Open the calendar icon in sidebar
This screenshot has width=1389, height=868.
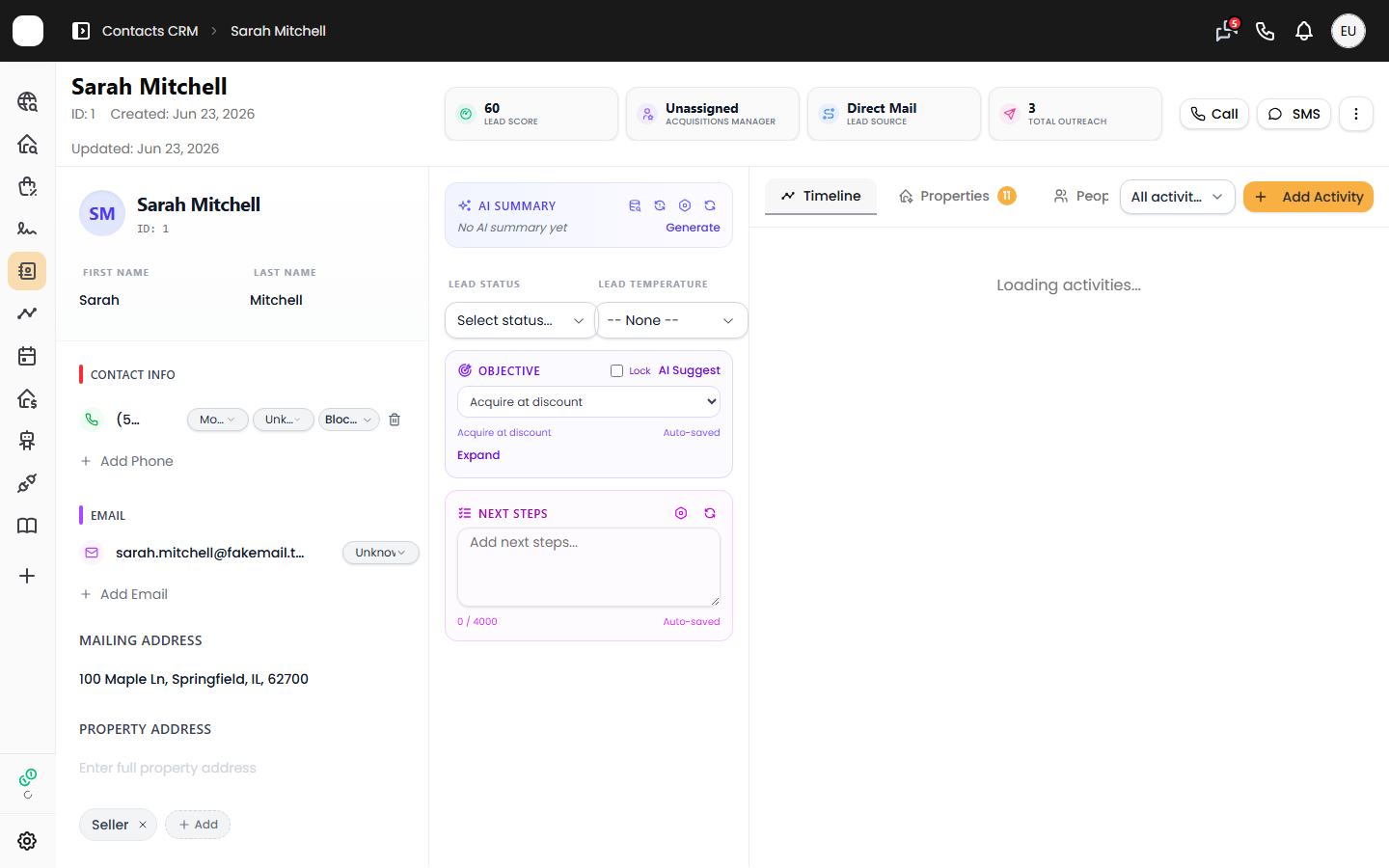pos(27,356)
